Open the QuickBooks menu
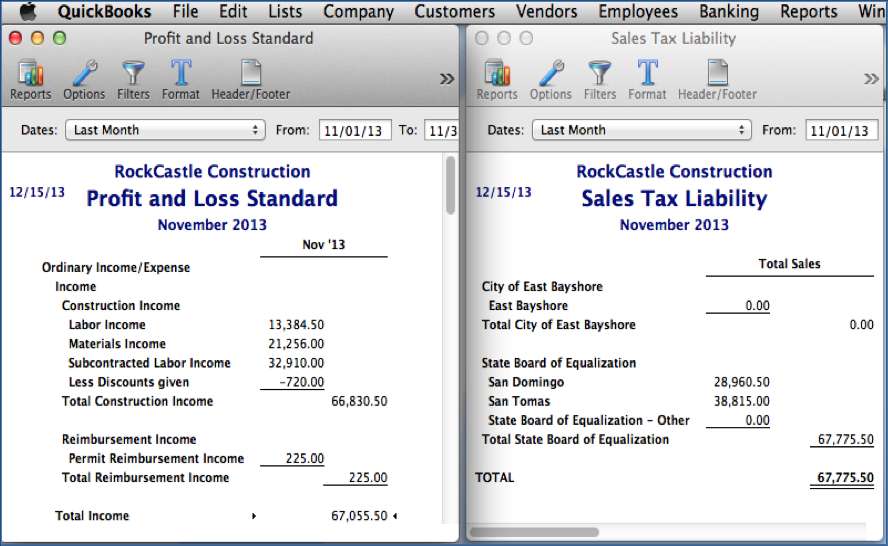 (104, 11)
